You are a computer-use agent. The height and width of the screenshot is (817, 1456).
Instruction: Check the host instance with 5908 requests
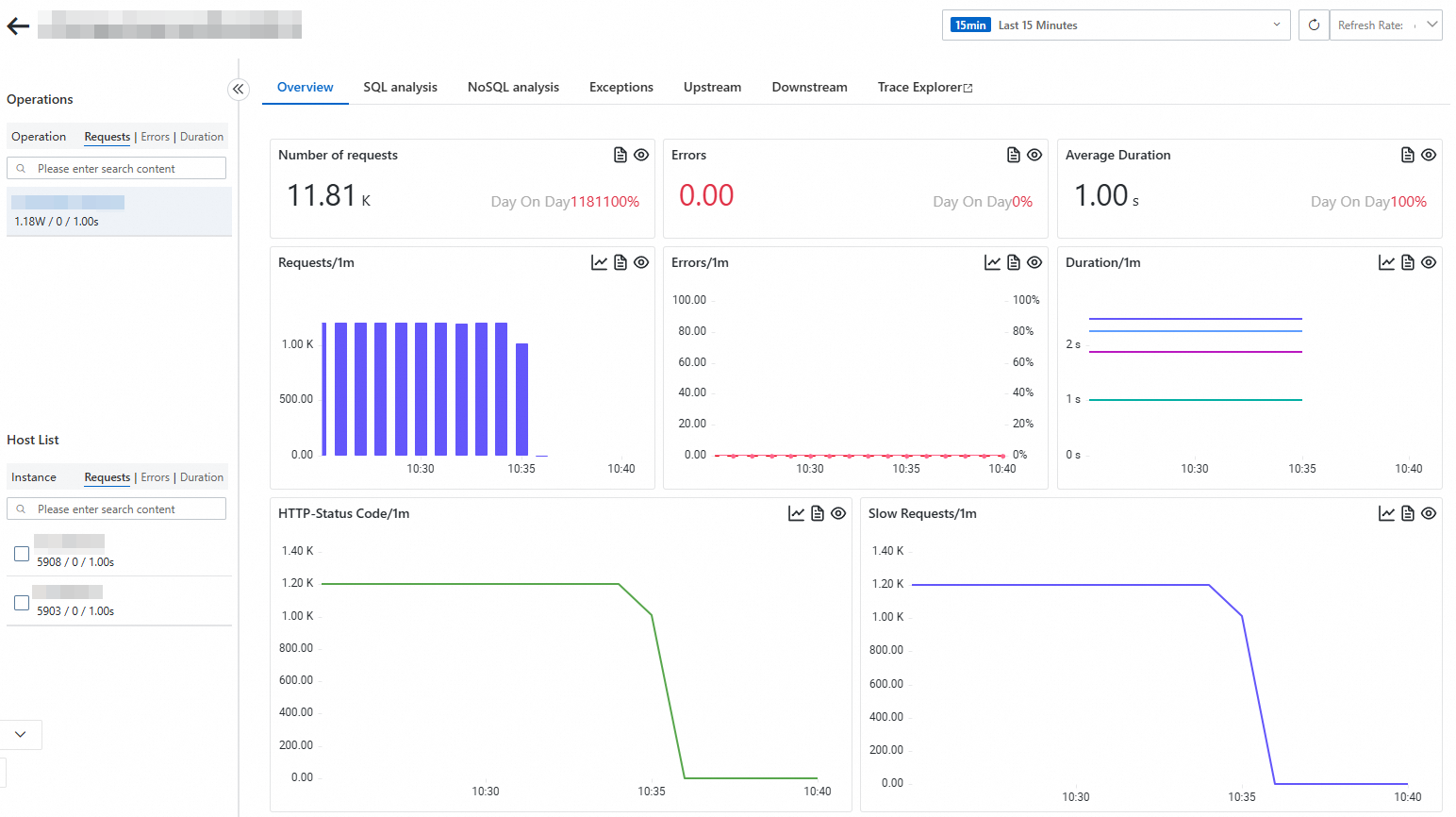coord(22,554)
